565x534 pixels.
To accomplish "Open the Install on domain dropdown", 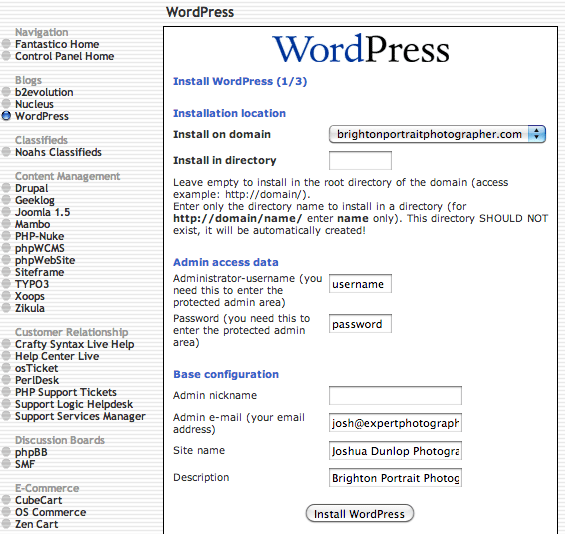I will 437,134.
